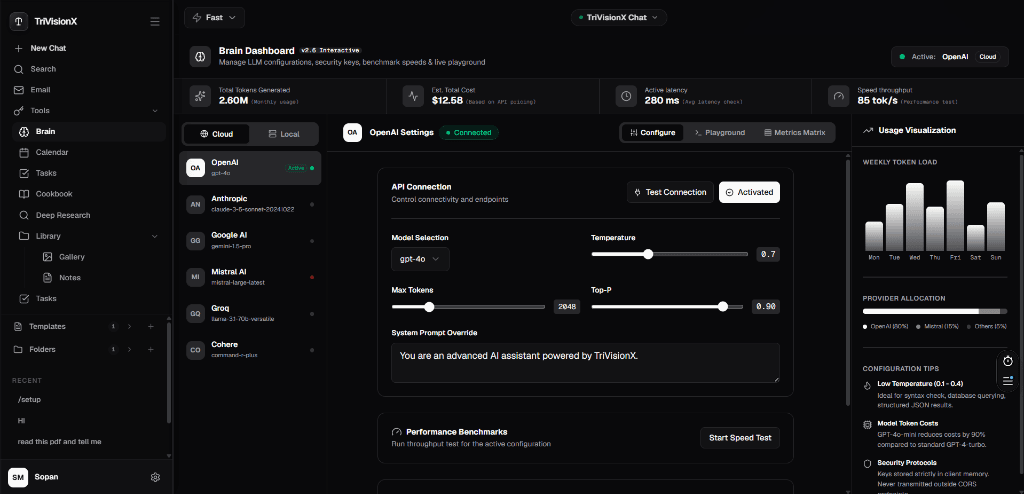Click the floating list icon button

pos(1008,381)
